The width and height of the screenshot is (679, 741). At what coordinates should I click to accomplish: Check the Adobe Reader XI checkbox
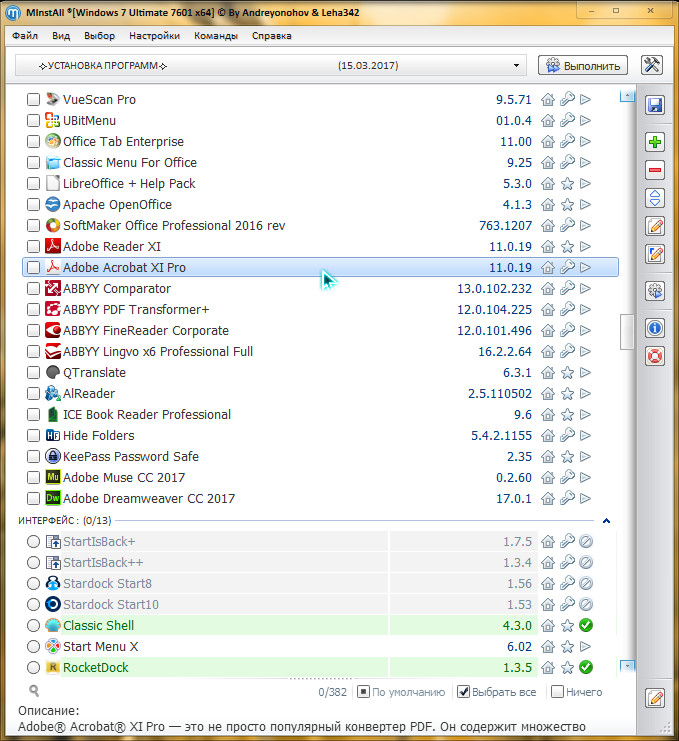point(33,247)
